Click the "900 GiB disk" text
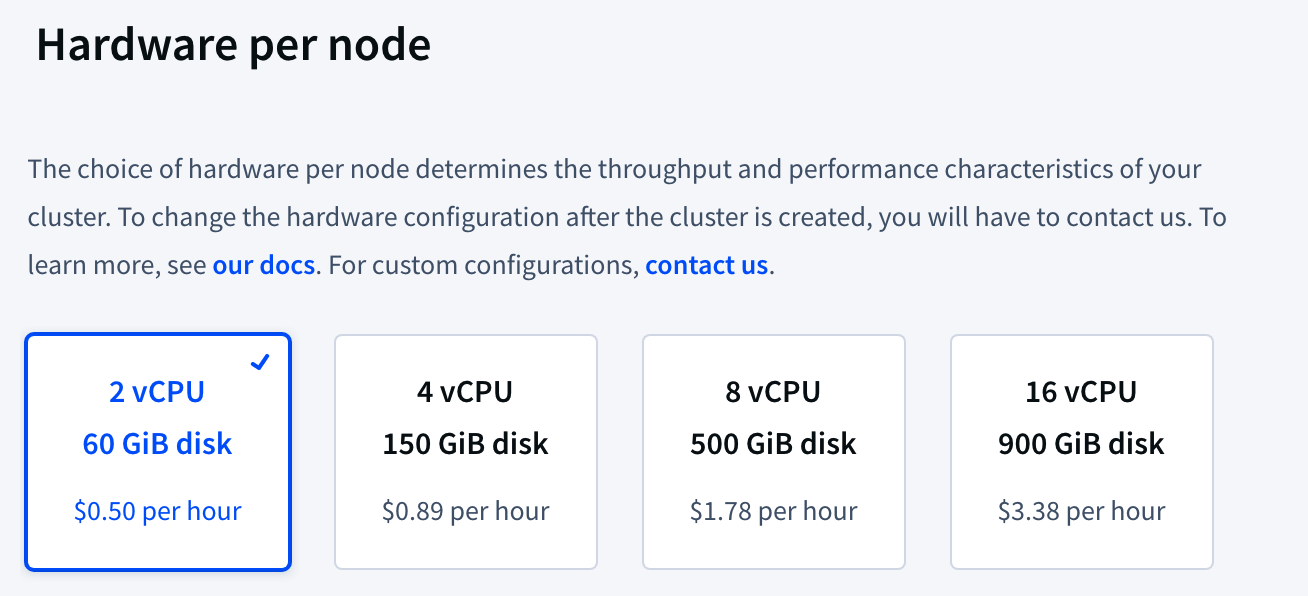 coord(1082,443)
